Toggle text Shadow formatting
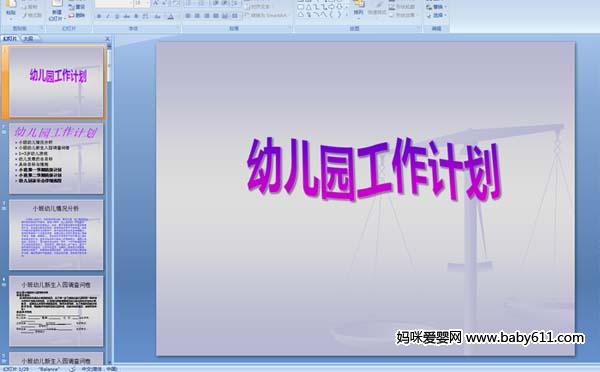The width and height of the screenshot is (600, 372). point(136,16)
